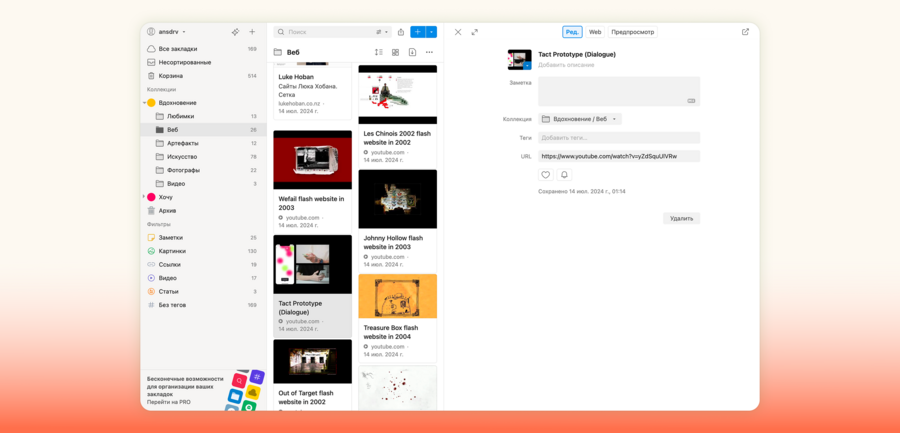
Task: Click the grid view mode icon
Action: click(x=395, y=52)
